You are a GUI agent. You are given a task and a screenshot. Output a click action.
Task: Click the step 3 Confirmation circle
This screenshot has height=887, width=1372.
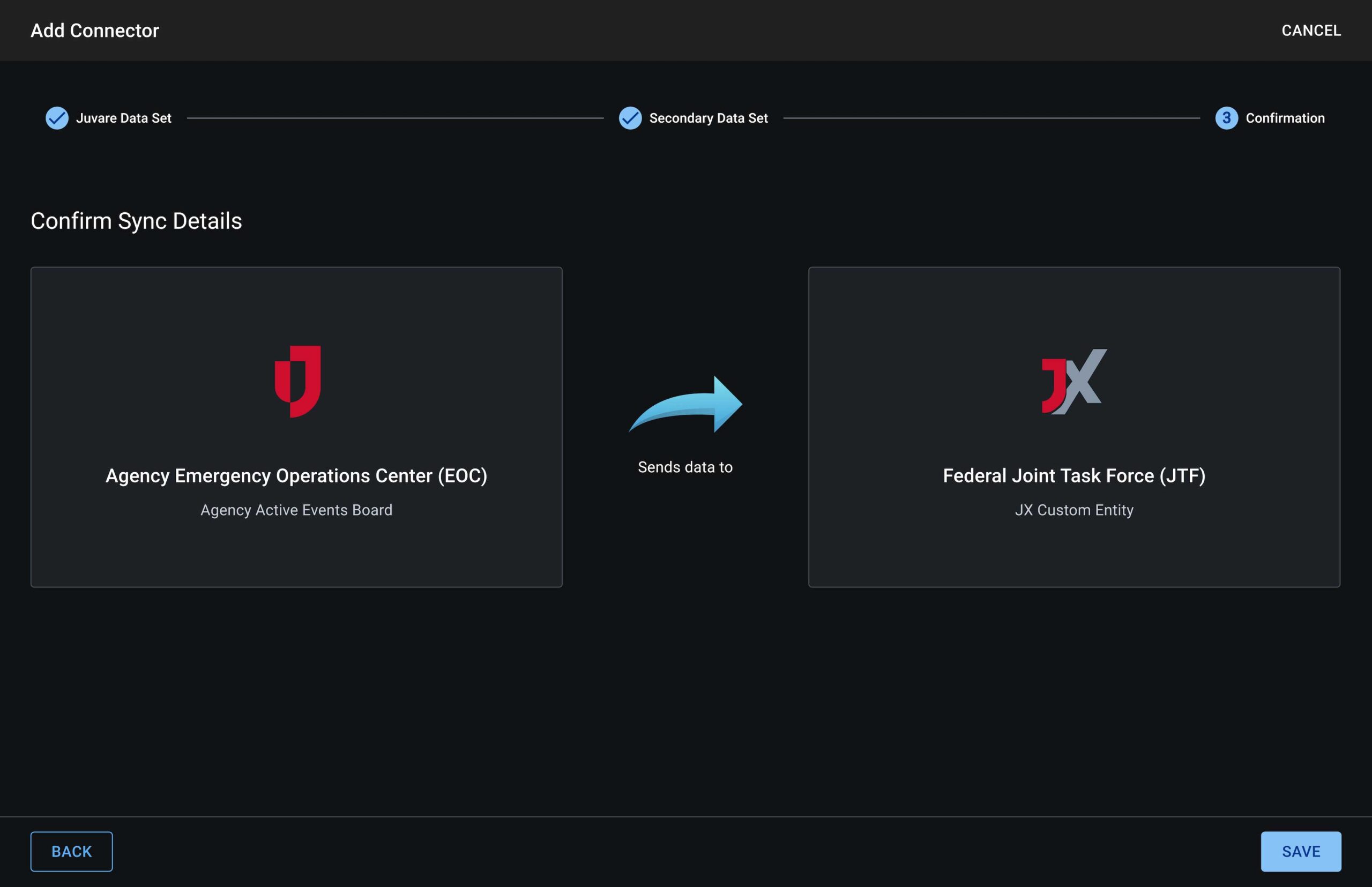click(x=1226, y=118)
